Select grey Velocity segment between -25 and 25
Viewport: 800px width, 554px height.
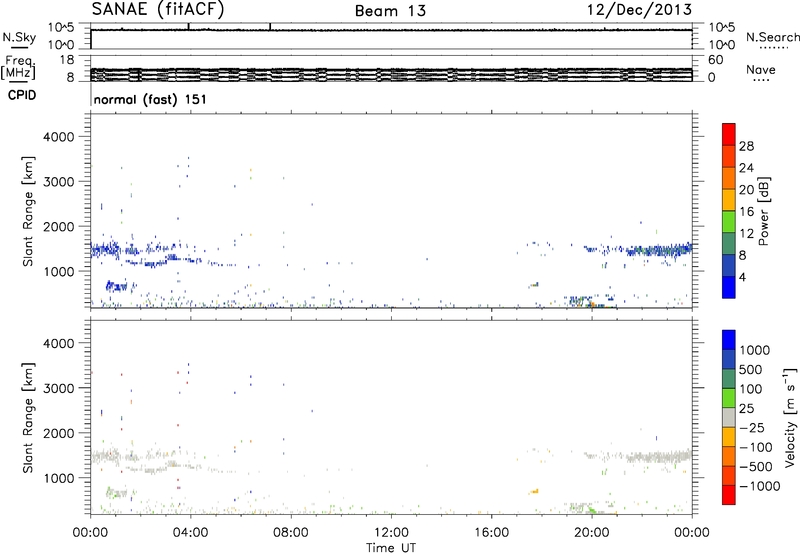click(x=729, y=417)
